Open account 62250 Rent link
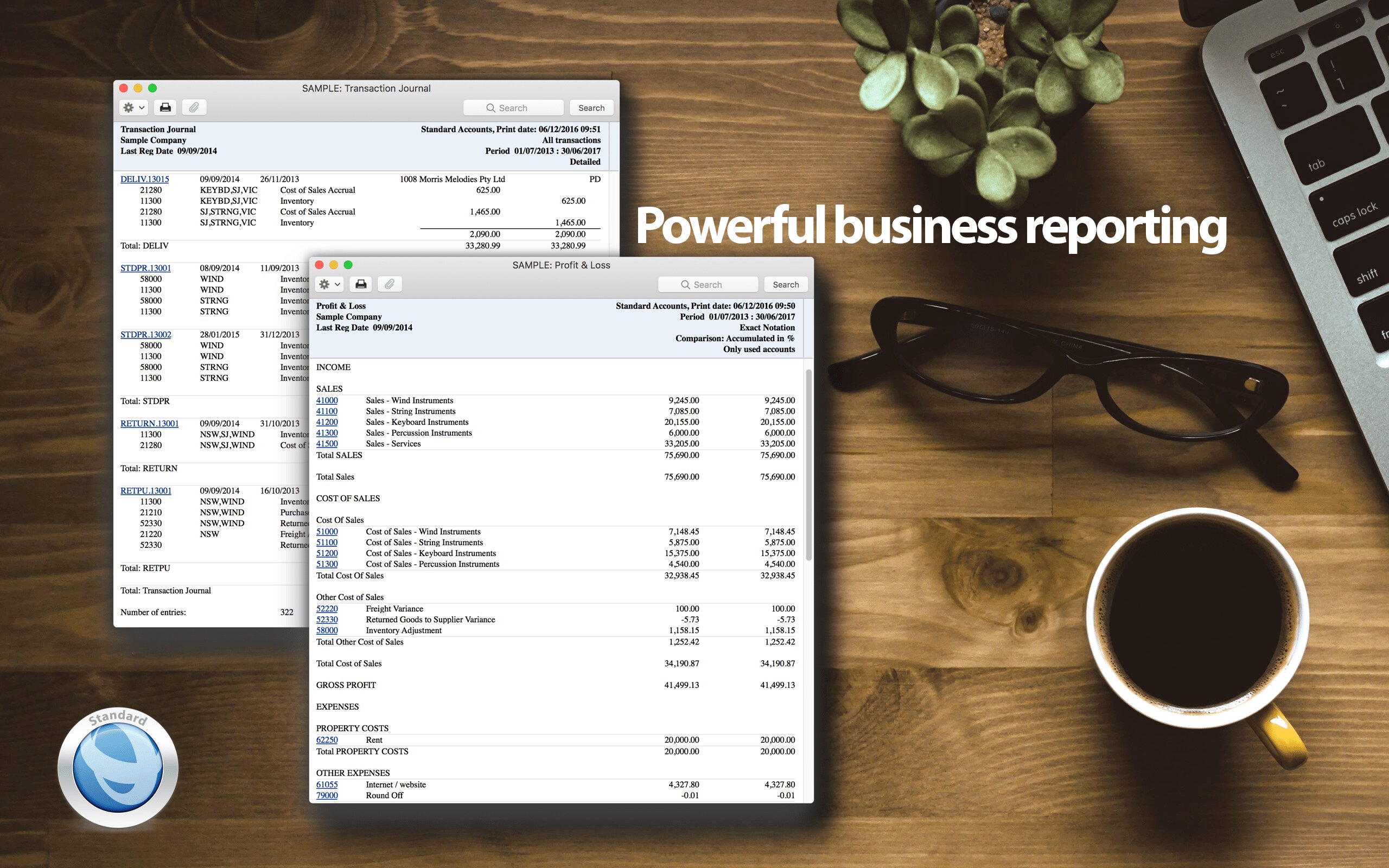1389x868 pixels. coord(327,740)
